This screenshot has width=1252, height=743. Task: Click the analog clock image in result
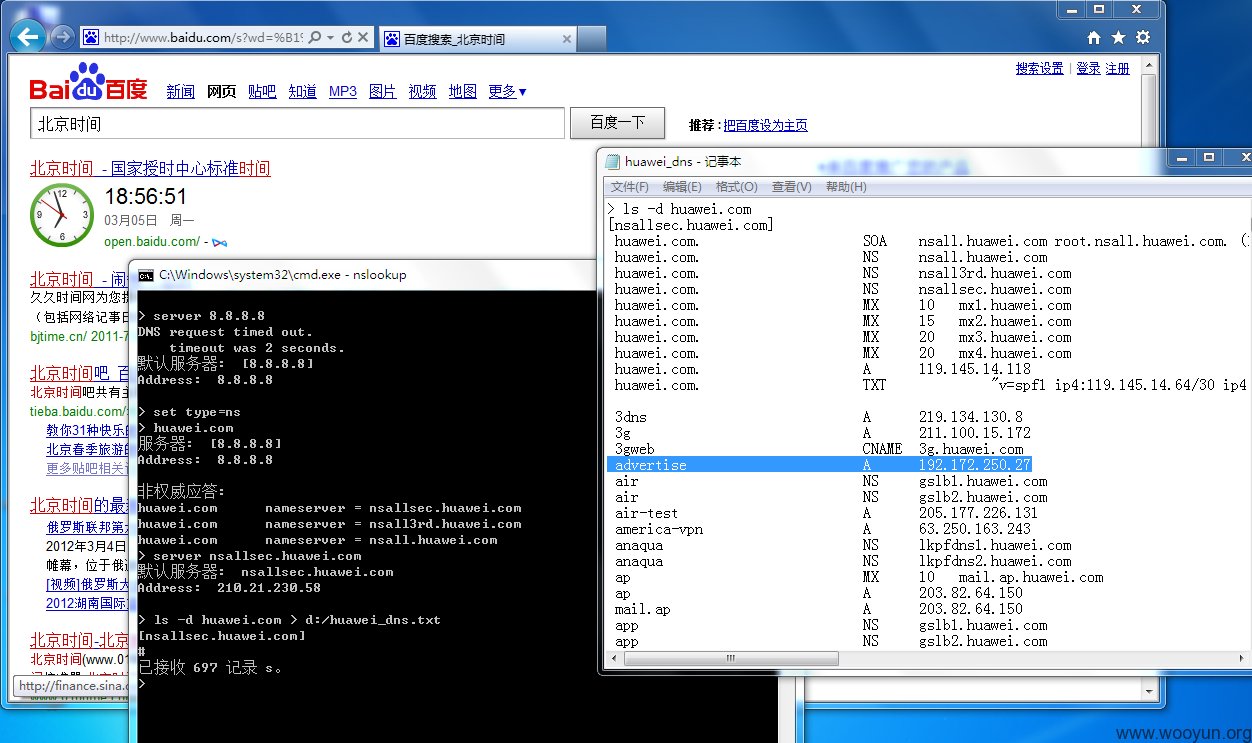(x=61, y=214)
